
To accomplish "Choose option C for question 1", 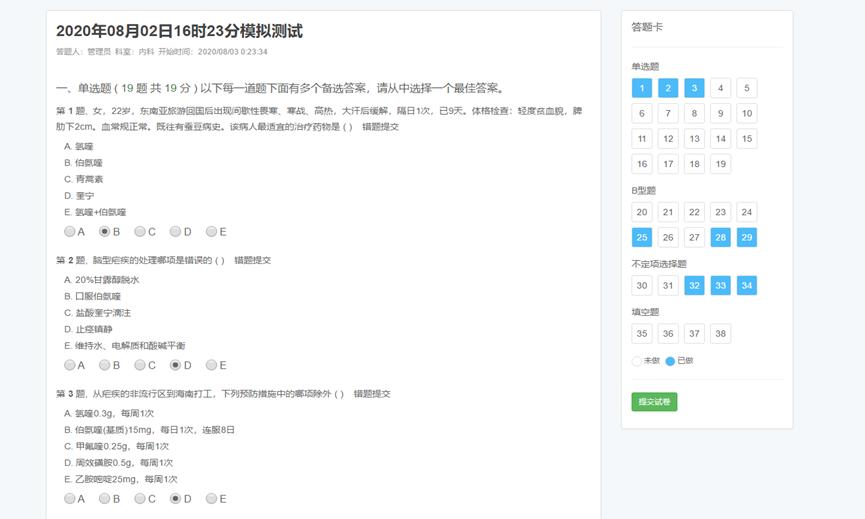I will [x=140, y=232].
